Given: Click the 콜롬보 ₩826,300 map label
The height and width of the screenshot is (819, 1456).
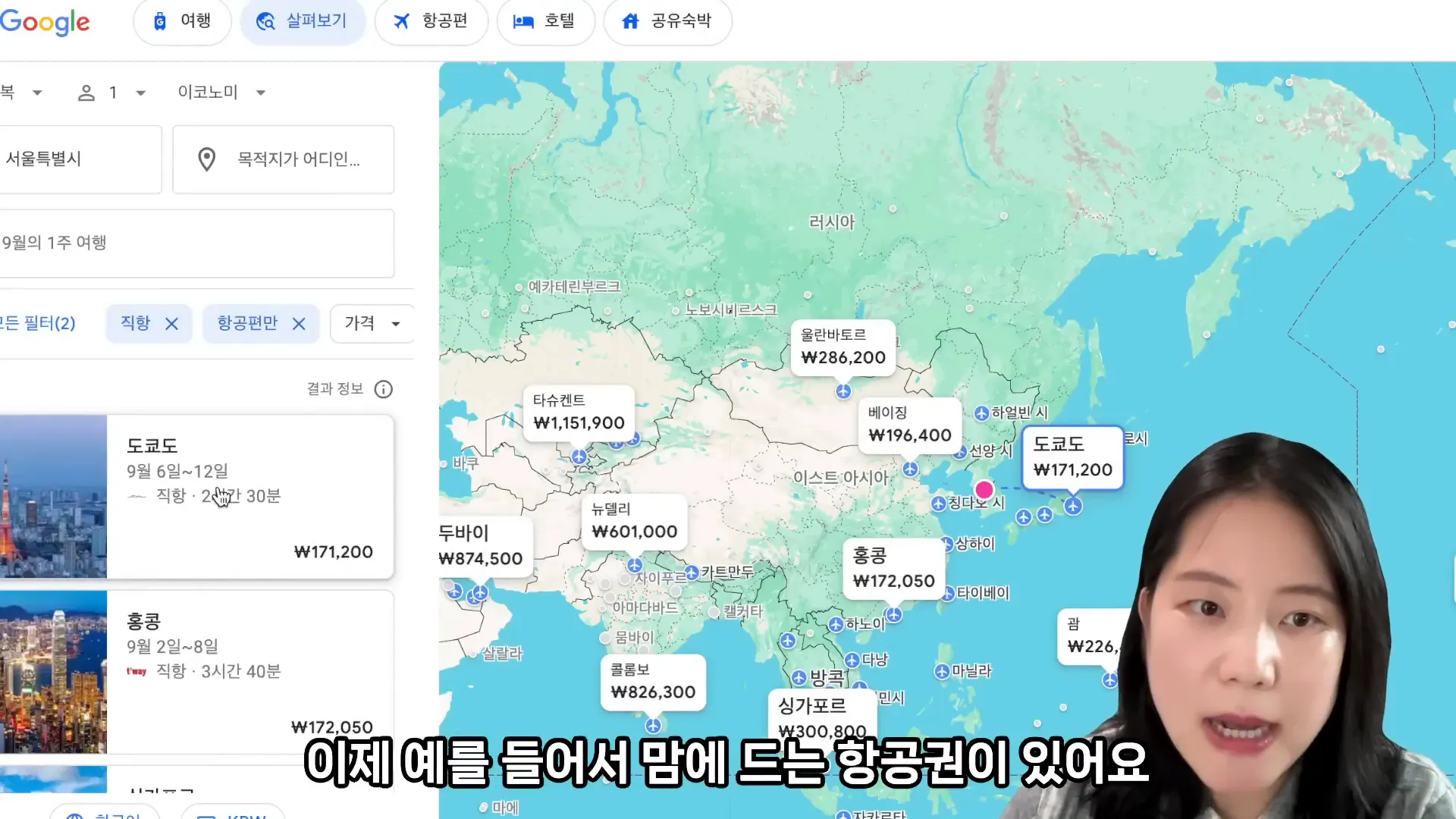Looking at the screenshot, I should pyautogui.click(x=653, y=682).
